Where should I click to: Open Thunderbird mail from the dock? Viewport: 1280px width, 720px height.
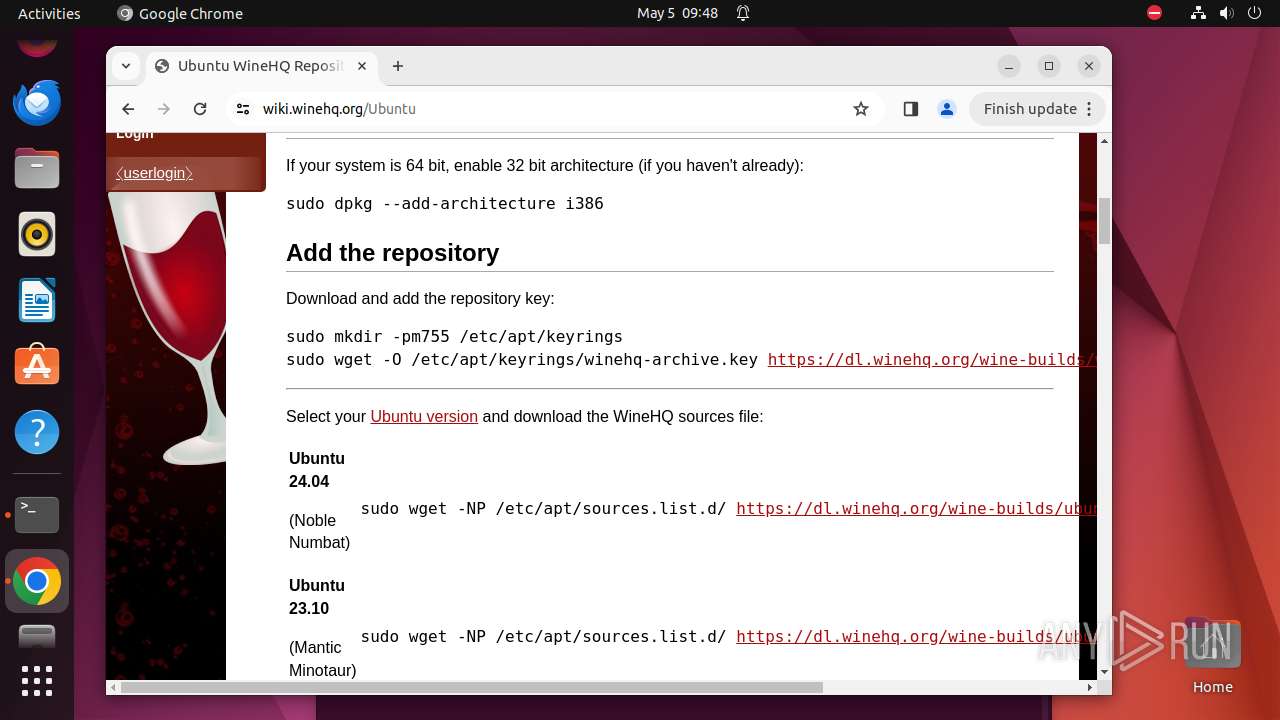click(x=37, y=102)
